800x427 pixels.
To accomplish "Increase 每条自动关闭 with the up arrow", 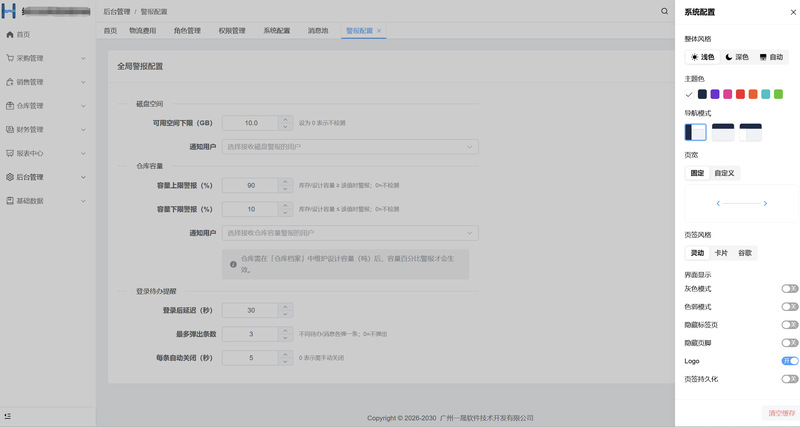I will pyautogui.click(x=285, y=355).
